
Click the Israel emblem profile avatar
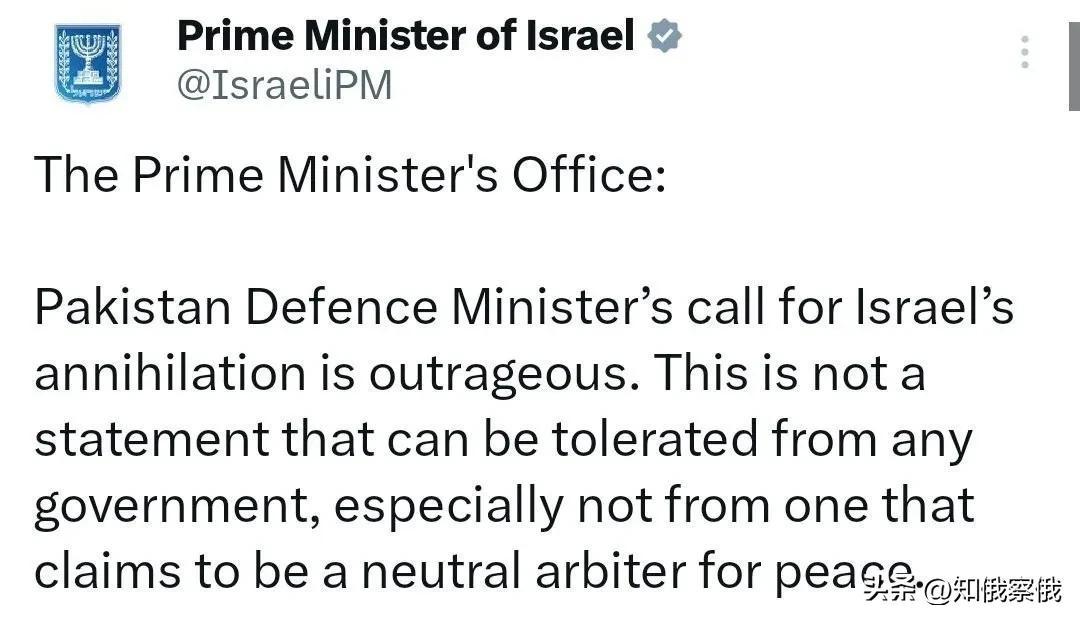(89, 66)
